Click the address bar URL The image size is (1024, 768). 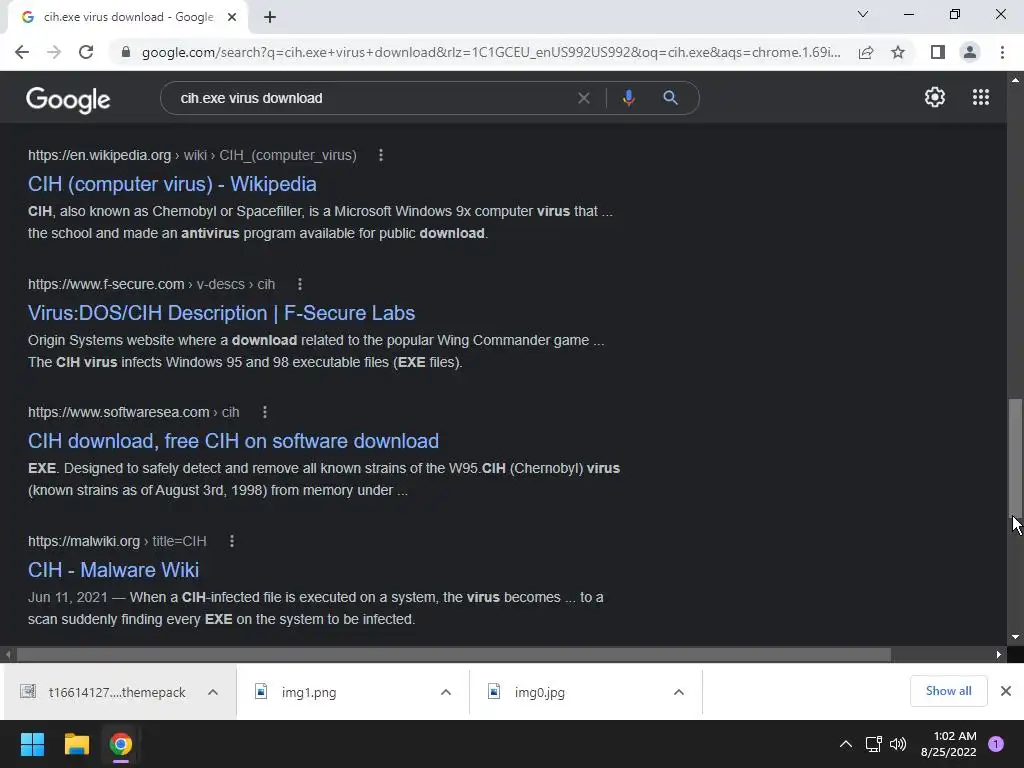pos(491,52)
